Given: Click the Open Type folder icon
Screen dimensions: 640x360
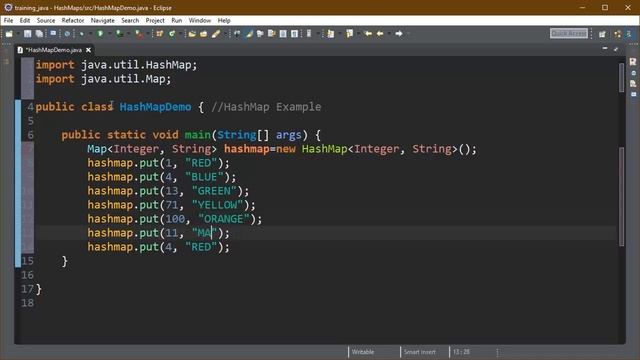Looking at the screenshot, I should tap(192, 34).
